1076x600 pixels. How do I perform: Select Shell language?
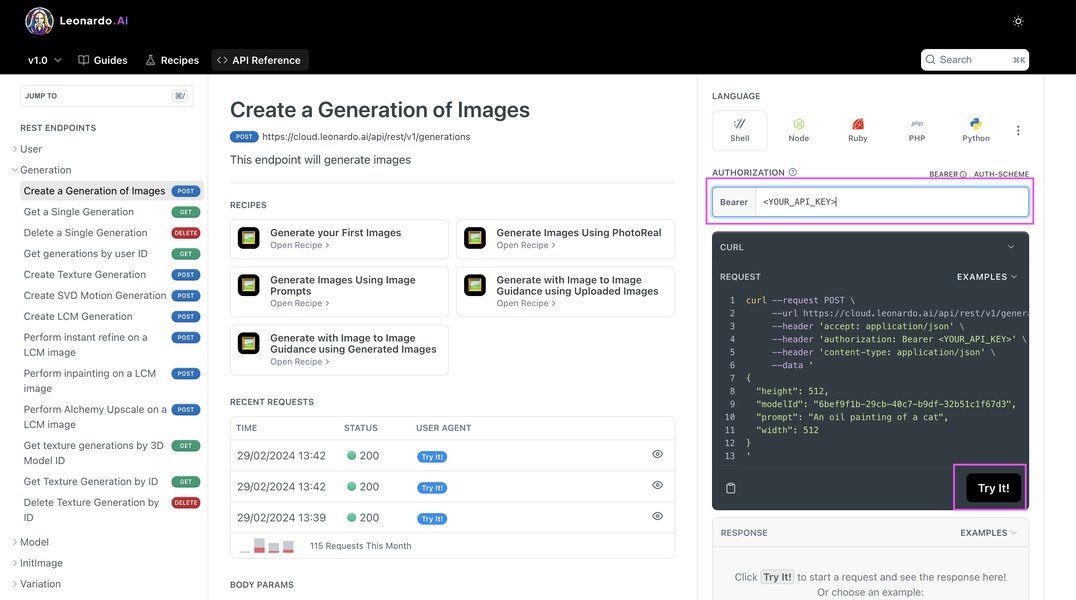tap(739, 130)
